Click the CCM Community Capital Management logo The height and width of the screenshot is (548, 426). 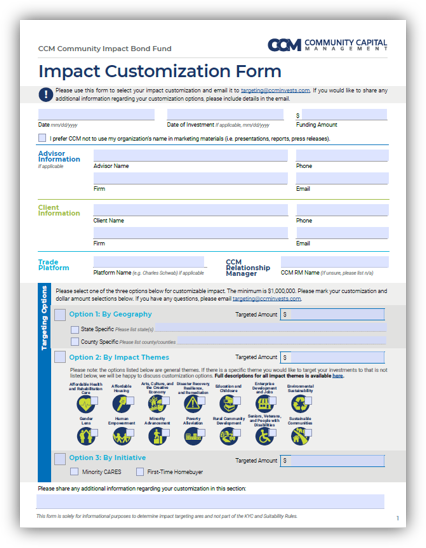[327, 45]
